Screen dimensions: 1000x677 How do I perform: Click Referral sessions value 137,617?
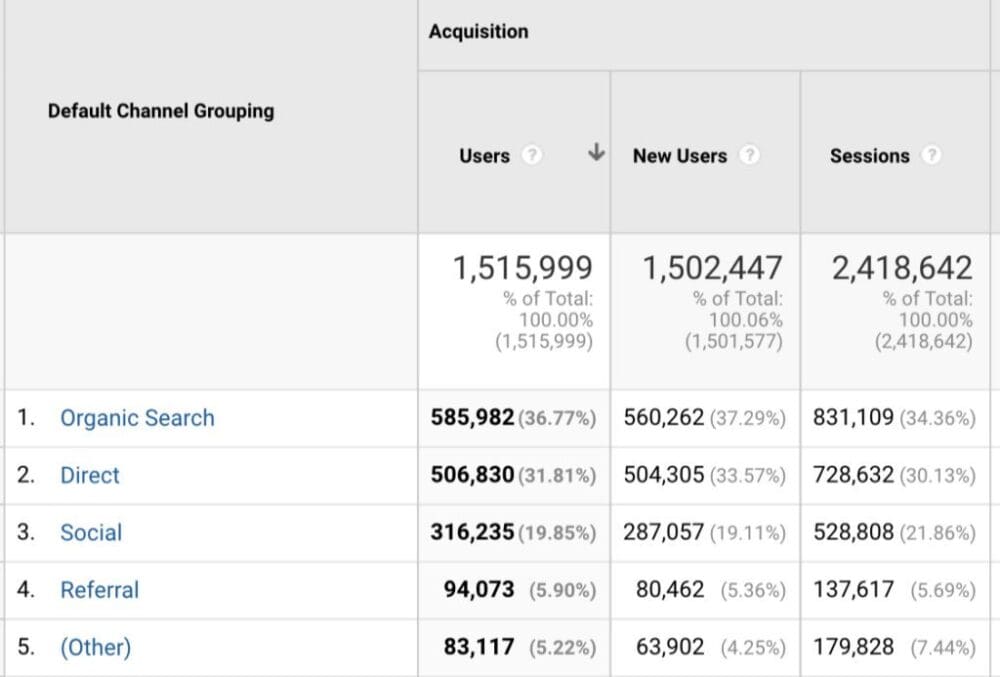click(x=853, y=590)
